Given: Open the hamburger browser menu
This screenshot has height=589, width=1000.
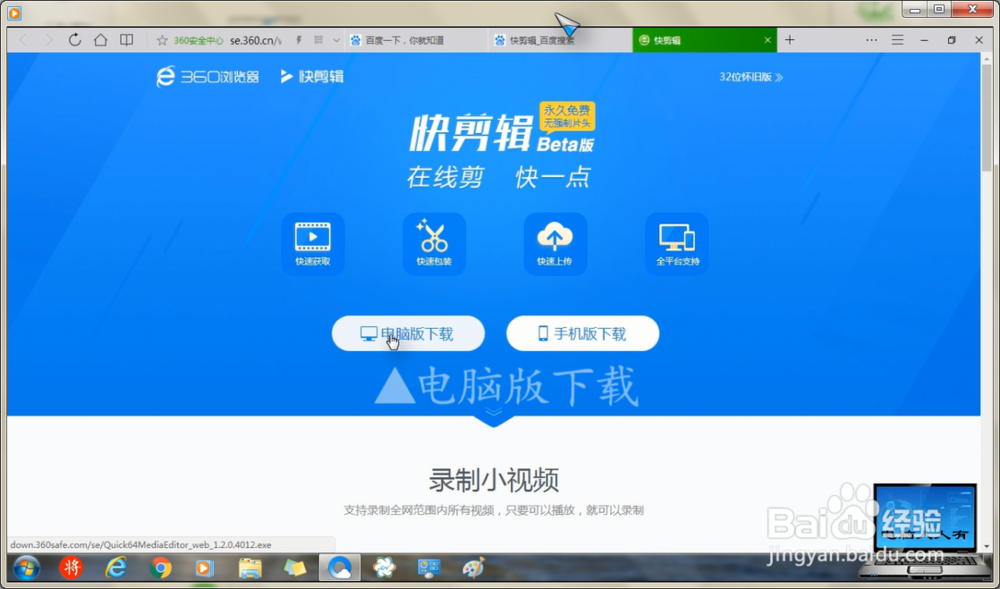Looking at the screenshot, I should 897,40.
